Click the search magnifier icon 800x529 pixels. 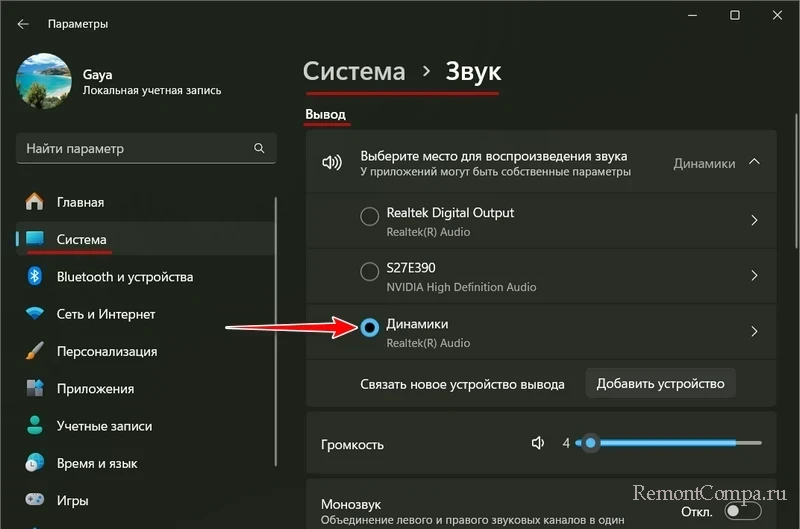(259, 148)
